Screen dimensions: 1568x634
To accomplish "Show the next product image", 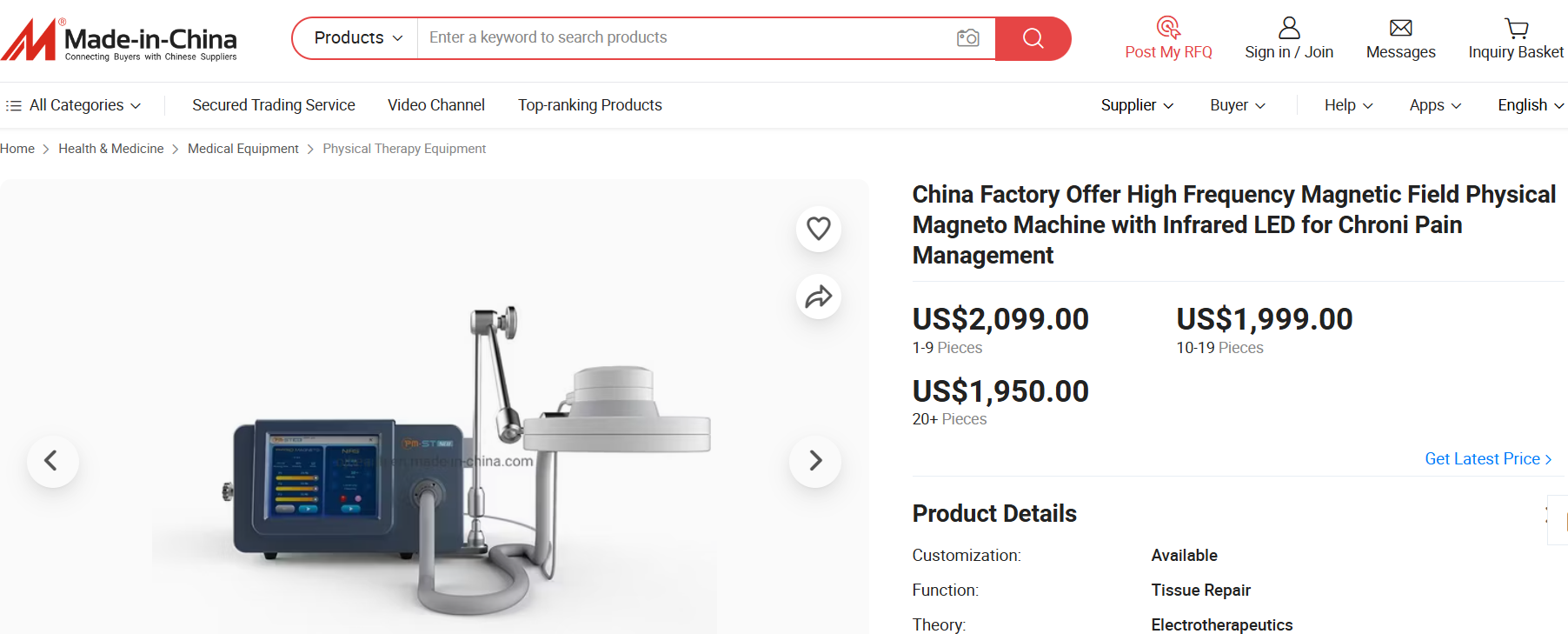I will [815, 461].
